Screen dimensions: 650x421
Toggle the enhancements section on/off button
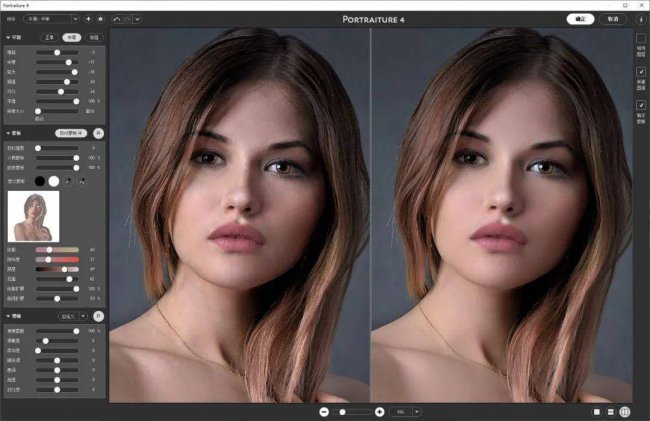[98, 316]
